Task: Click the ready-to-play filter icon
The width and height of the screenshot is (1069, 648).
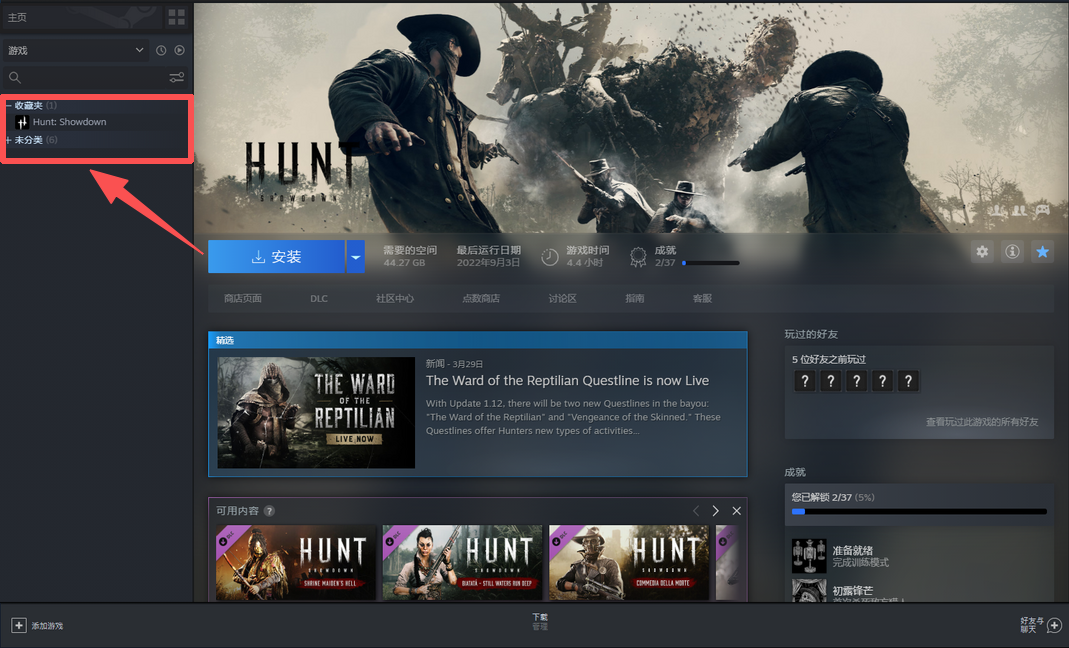Action: coord(180,50)
